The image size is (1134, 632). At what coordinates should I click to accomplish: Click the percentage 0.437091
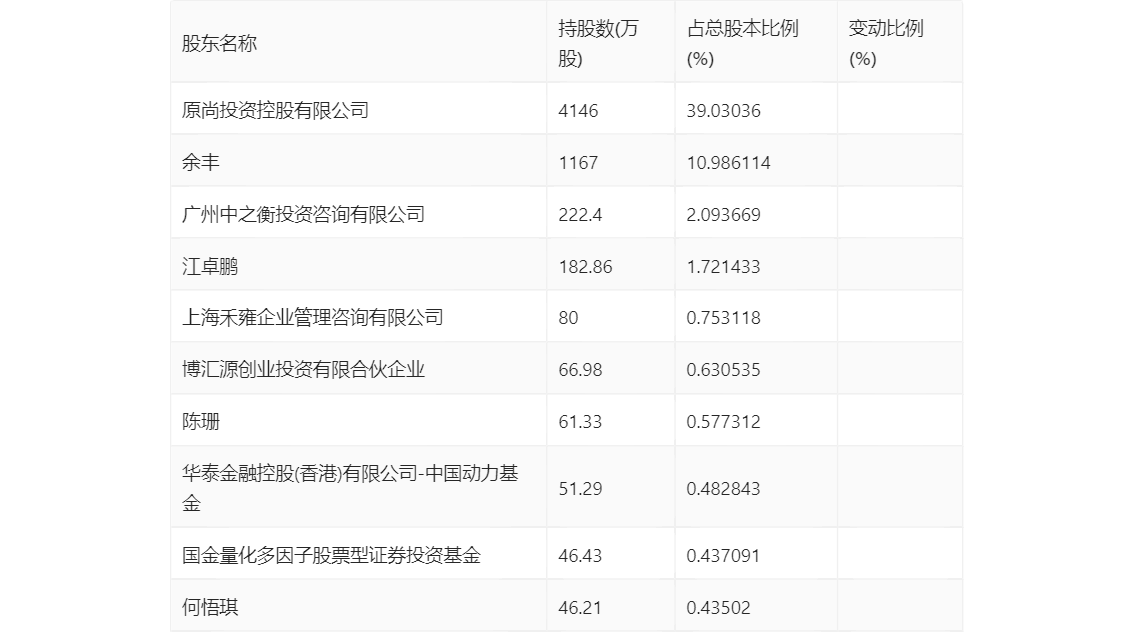(x=723, y=555)
